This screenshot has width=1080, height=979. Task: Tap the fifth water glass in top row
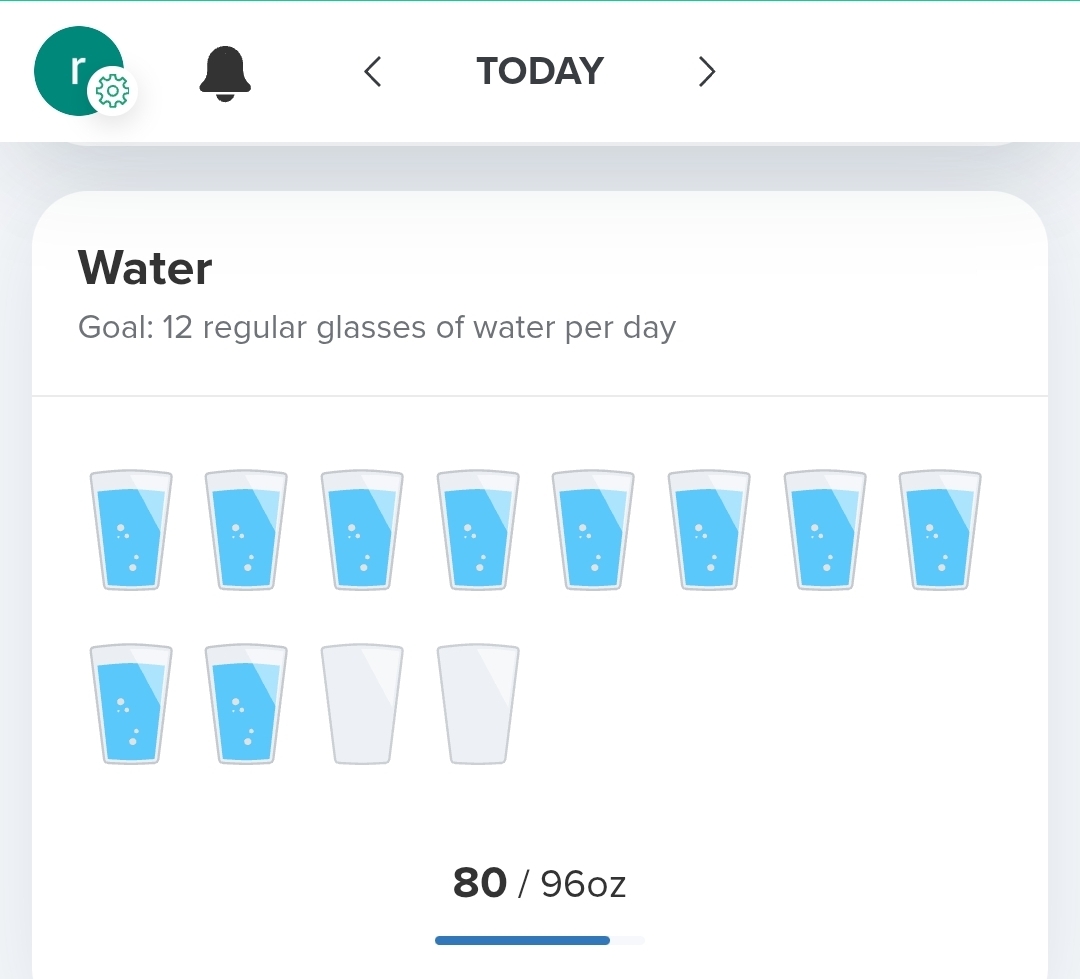pos(593,530)
